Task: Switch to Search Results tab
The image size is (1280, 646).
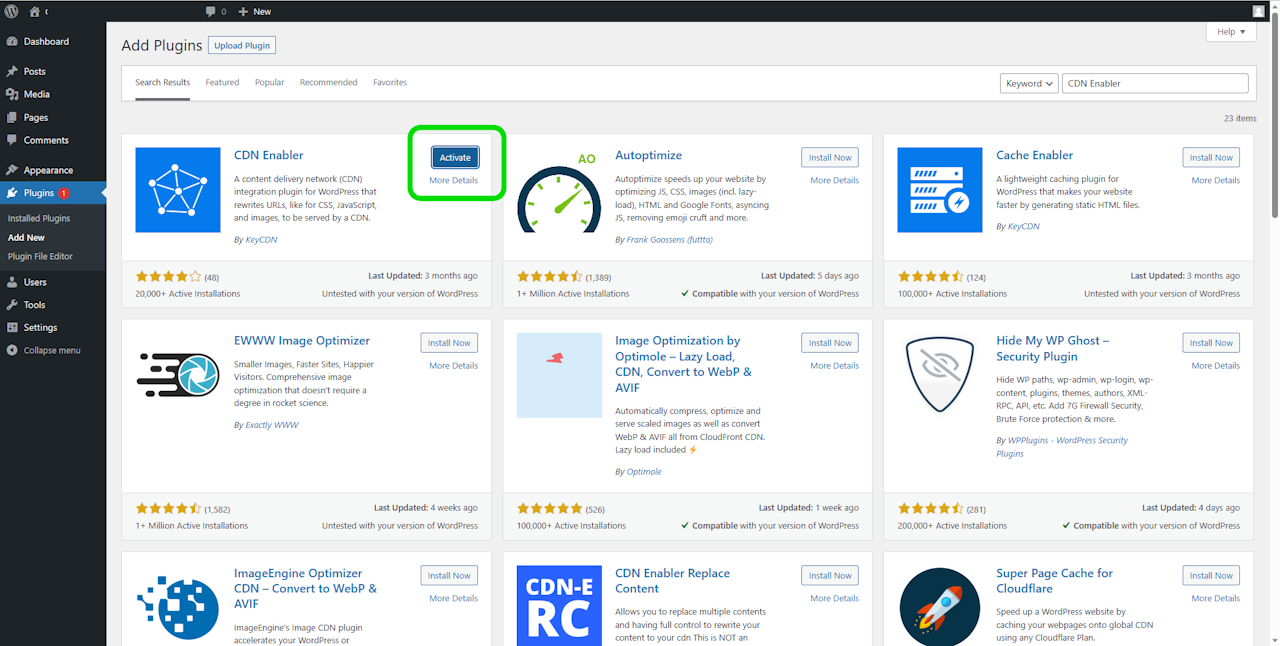Action: [163, 83]
